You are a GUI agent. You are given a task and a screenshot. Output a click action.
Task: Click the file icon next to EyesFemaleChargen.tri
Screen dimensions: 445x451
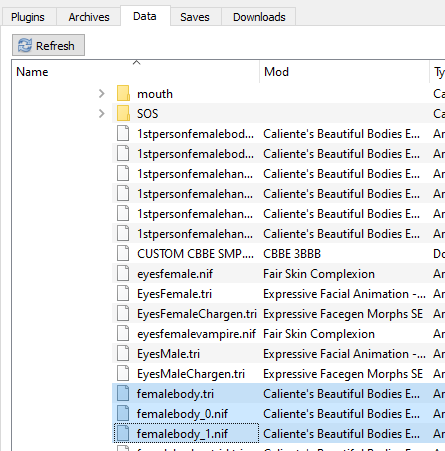pyautogui.click(x=123, y=313)
